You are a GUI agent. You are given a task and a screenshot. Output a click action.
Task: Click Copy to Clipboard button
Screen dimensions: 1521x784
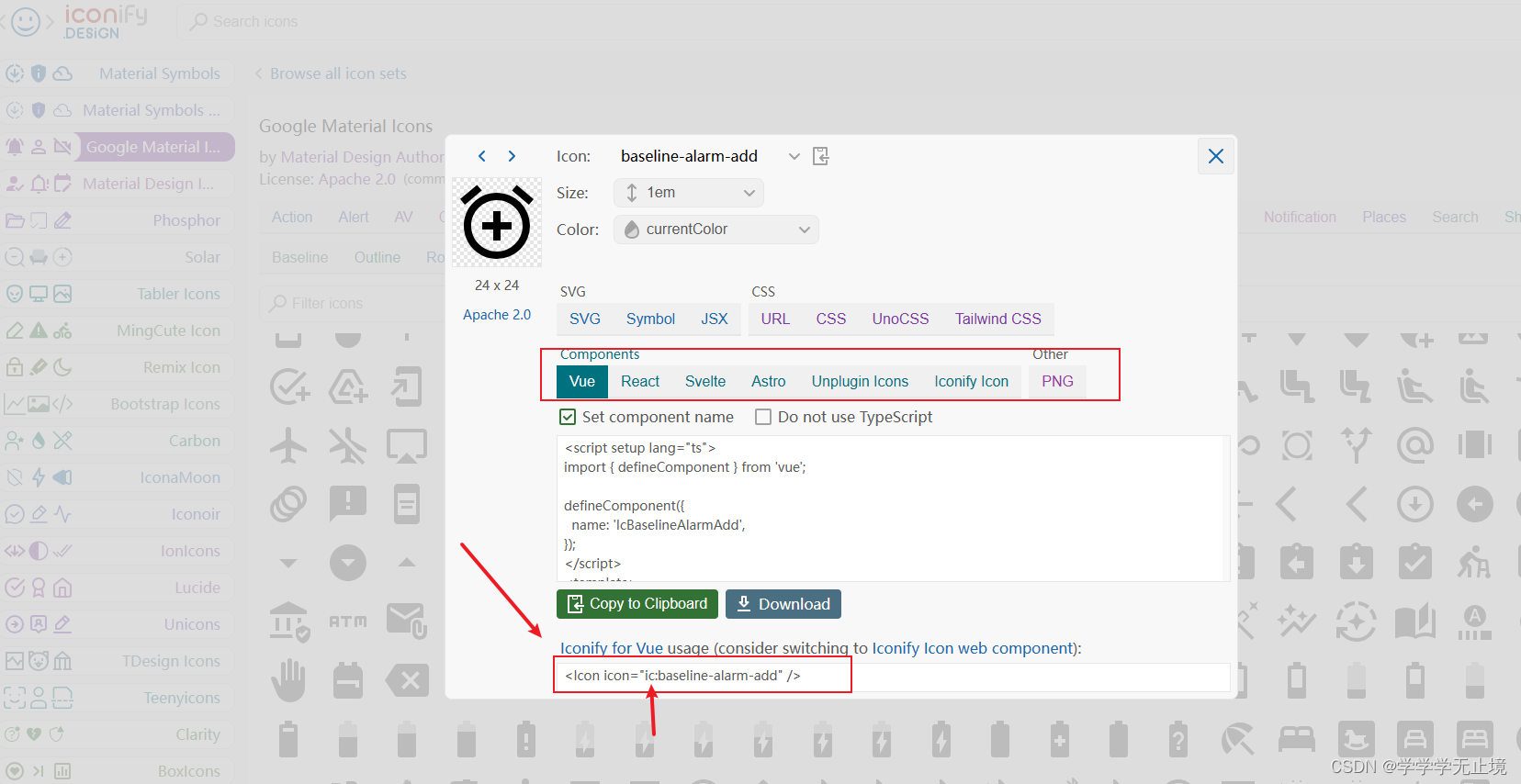[x=637, y=604]
